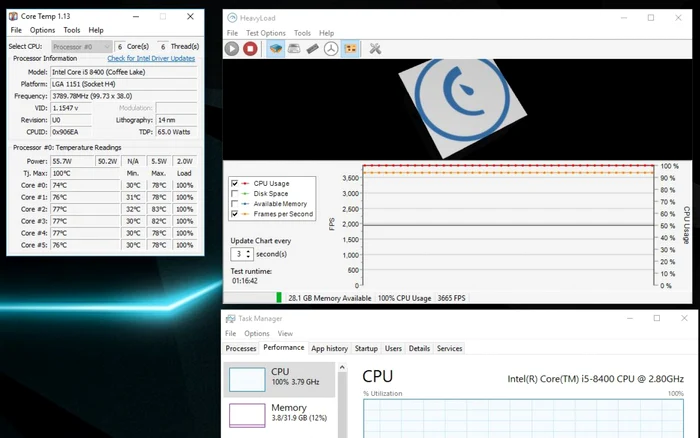Click the Core #0 temperature 74°C
The height and width of the screenshot is (438, 700).
coord(85,185)
